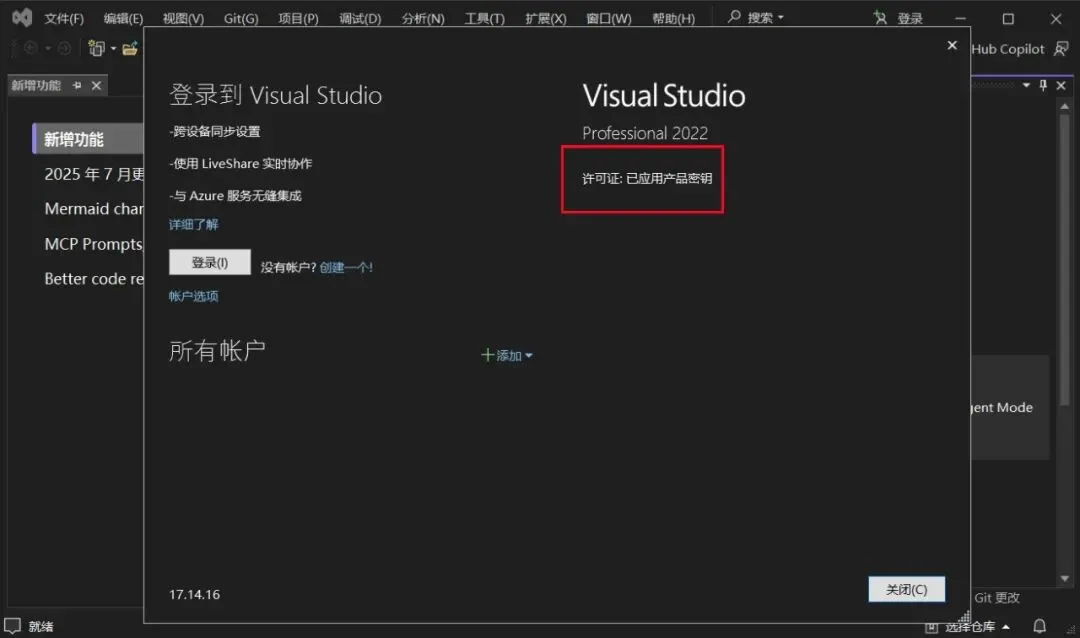Click the Agent Mode card in right panel
This screenshot has height=638, width=1080.
point(1010,407)
